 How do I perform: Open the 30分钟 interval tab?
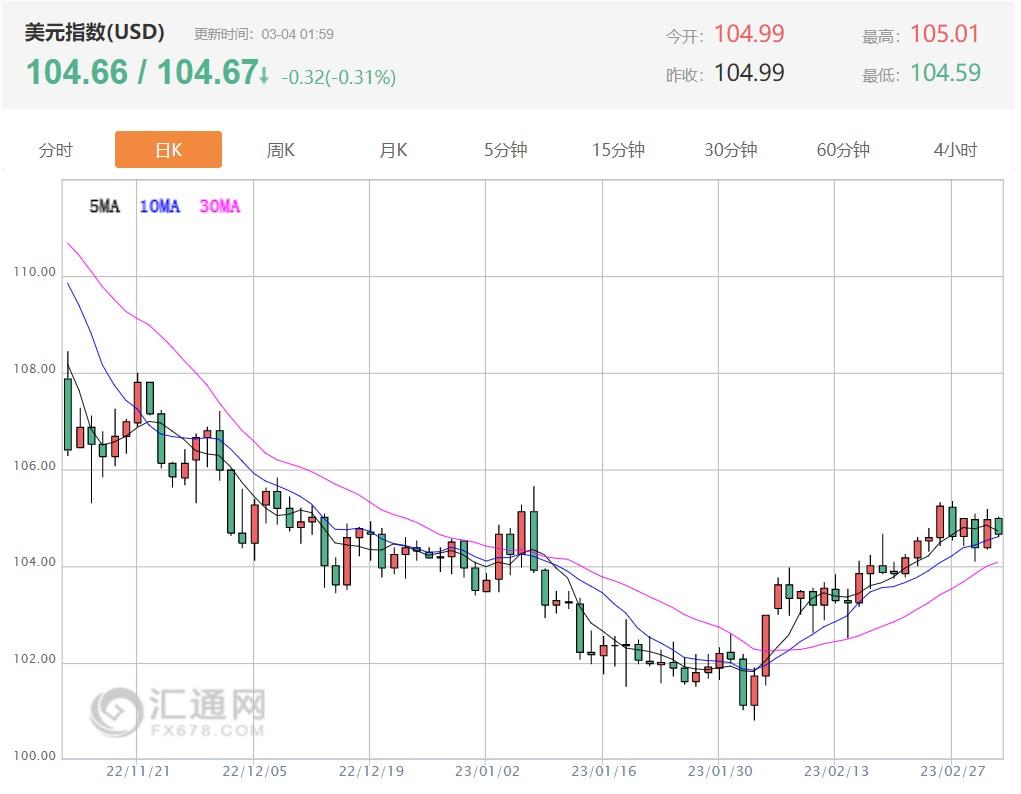(730, 150)
